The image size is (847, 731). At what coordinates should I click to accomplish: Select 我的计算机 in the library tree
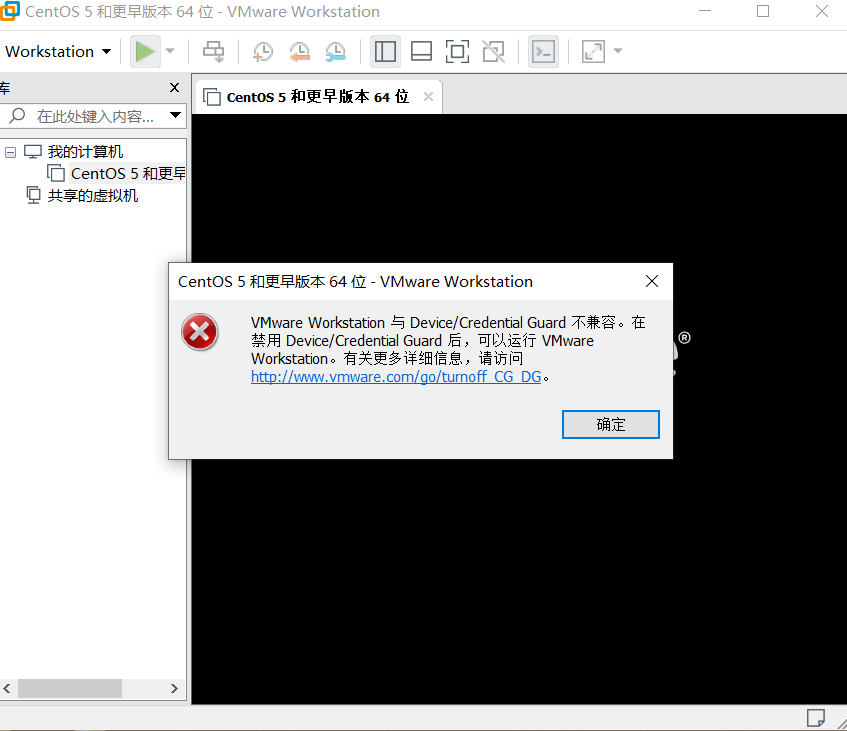point(85,152)
